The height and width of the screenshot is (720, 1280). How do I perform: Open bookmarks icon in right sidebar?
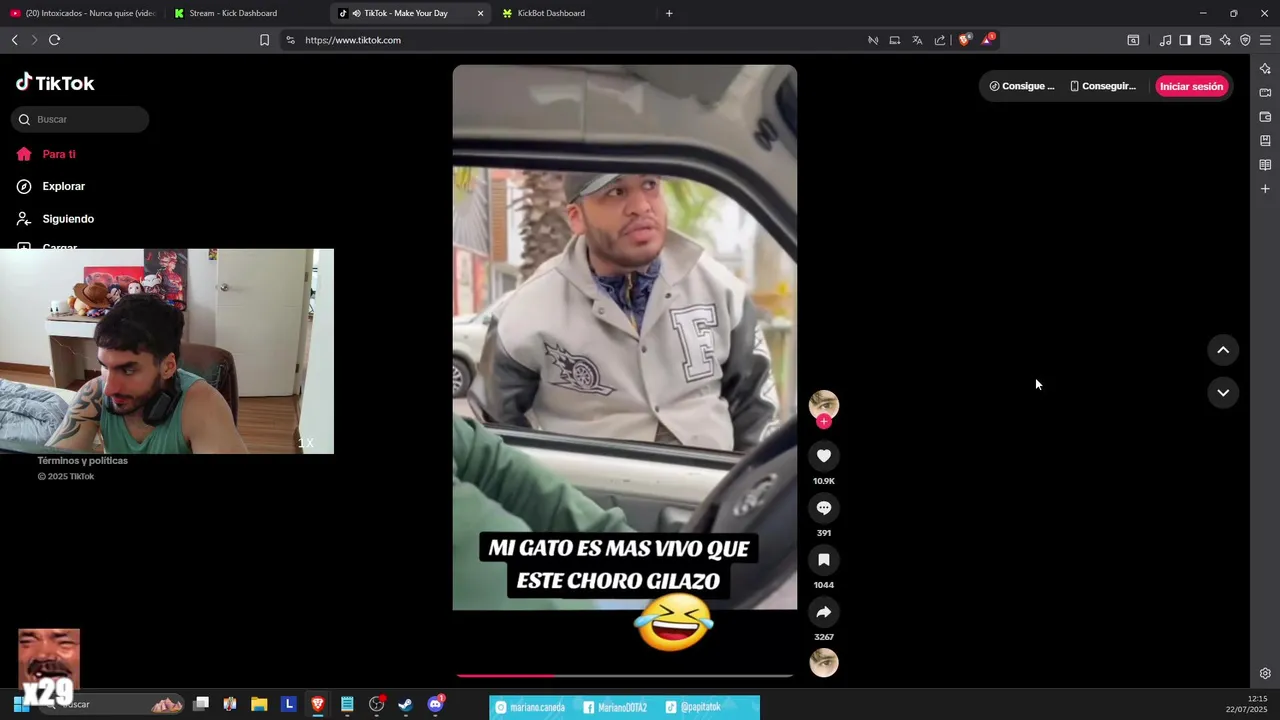pyautogui.click(x=1265, y=141)
